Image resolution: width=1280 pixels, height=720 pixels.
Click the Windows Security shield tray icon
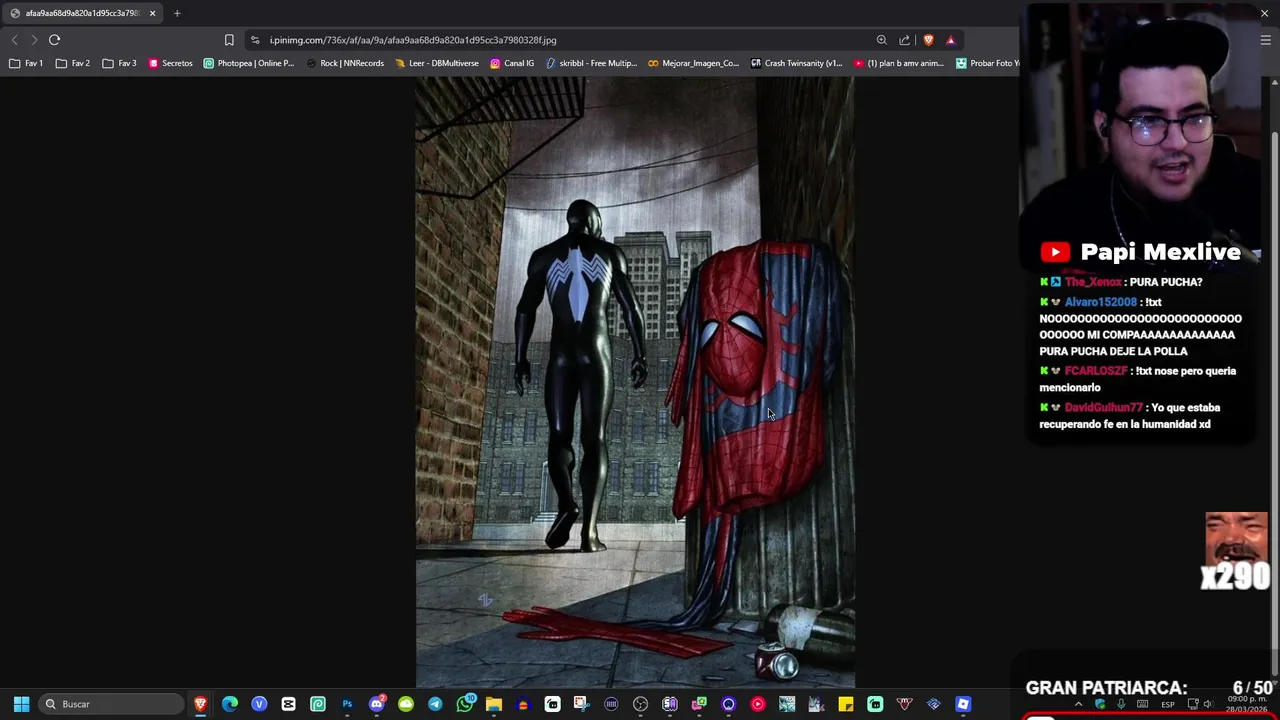coord(1100,704)
